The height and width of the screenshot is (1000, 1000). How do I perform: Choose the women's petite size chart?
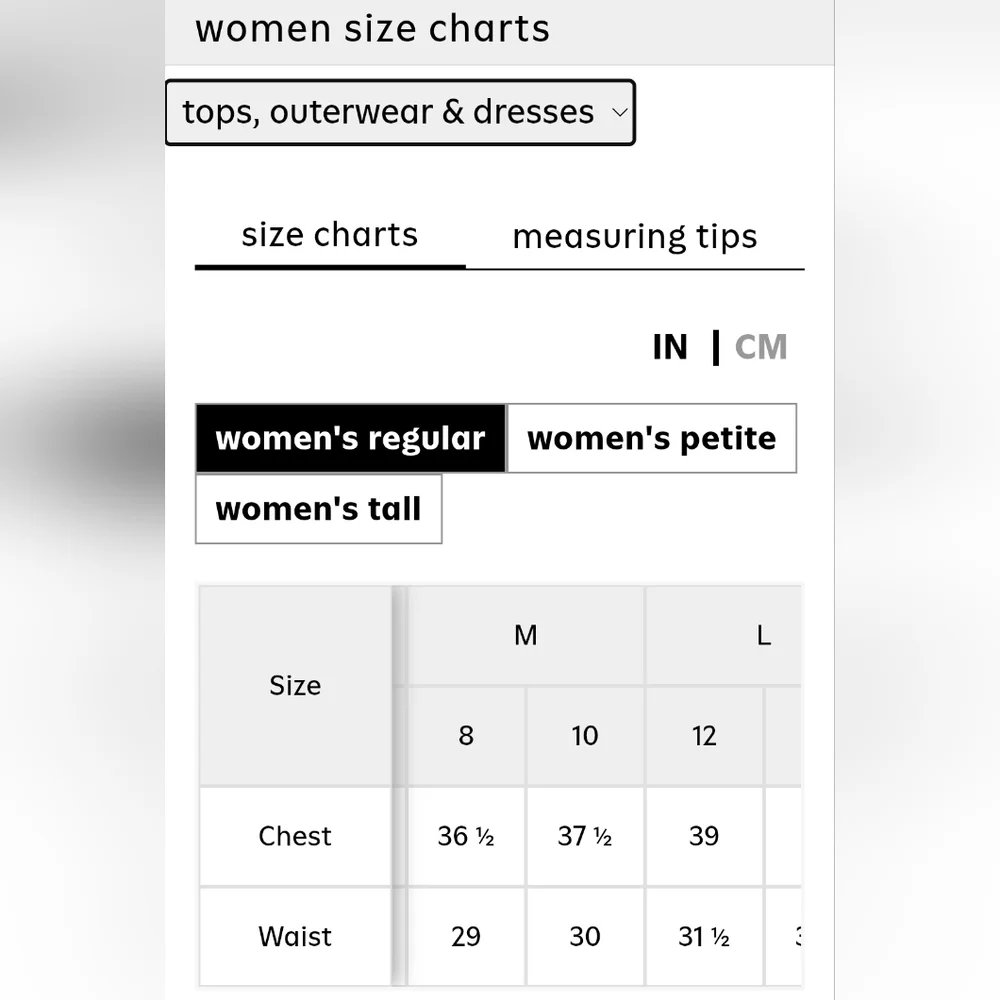(x=651, y=438)
